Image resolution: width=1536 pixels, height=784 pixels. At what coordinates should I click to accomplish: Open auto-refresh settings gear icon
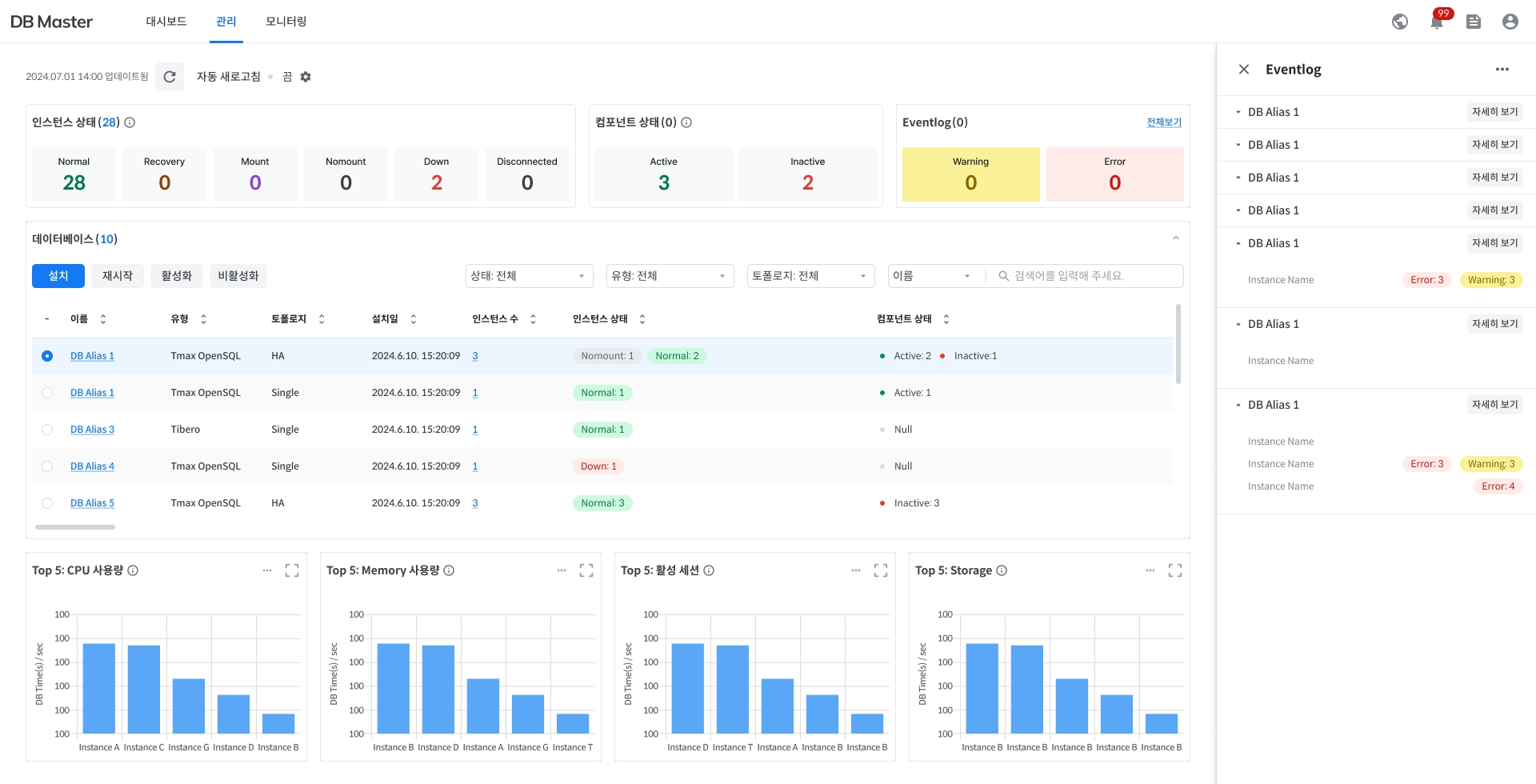(x=306, y=77)
